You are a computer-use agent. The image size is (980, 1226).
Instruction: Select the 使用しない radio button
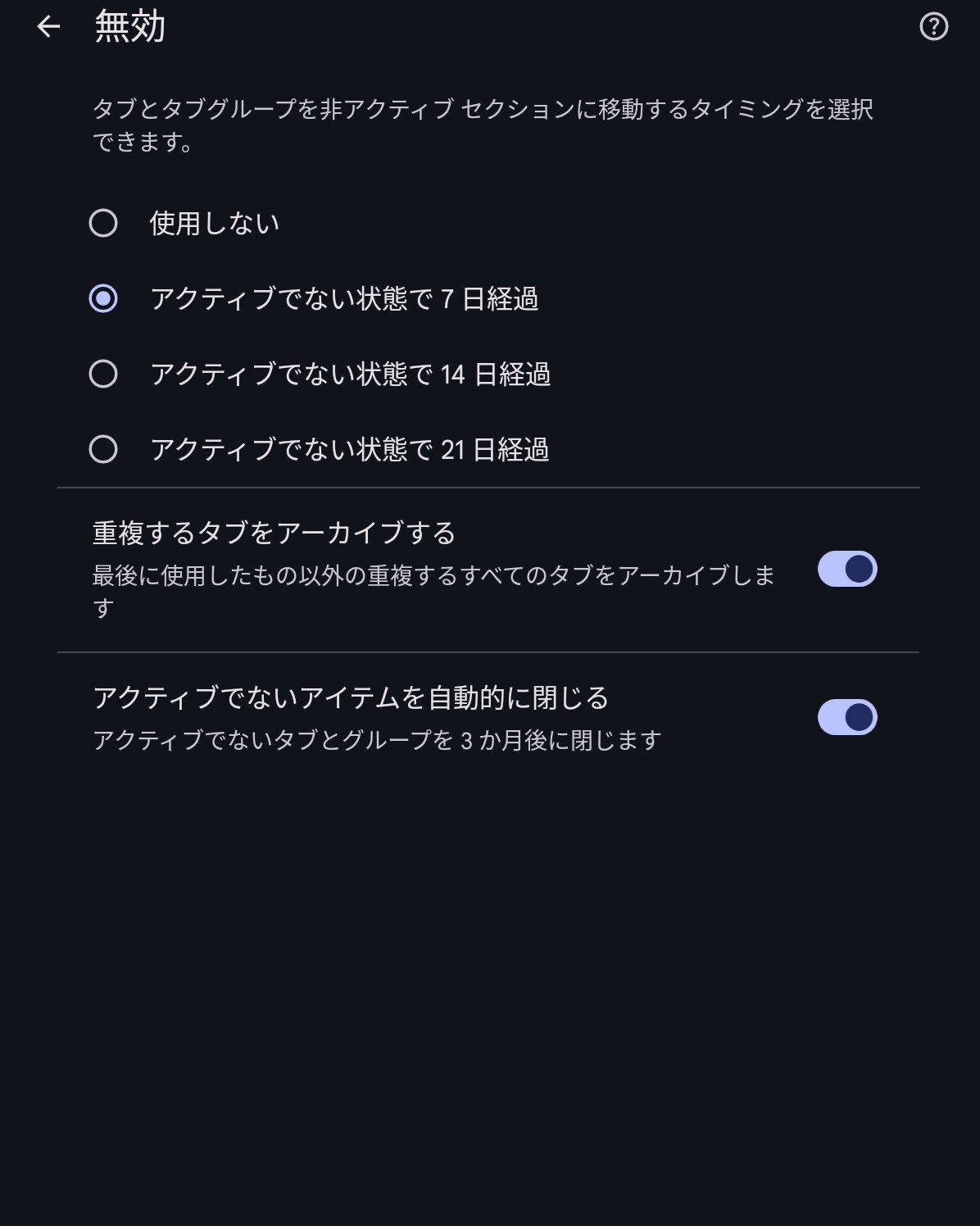coord(103,223)
